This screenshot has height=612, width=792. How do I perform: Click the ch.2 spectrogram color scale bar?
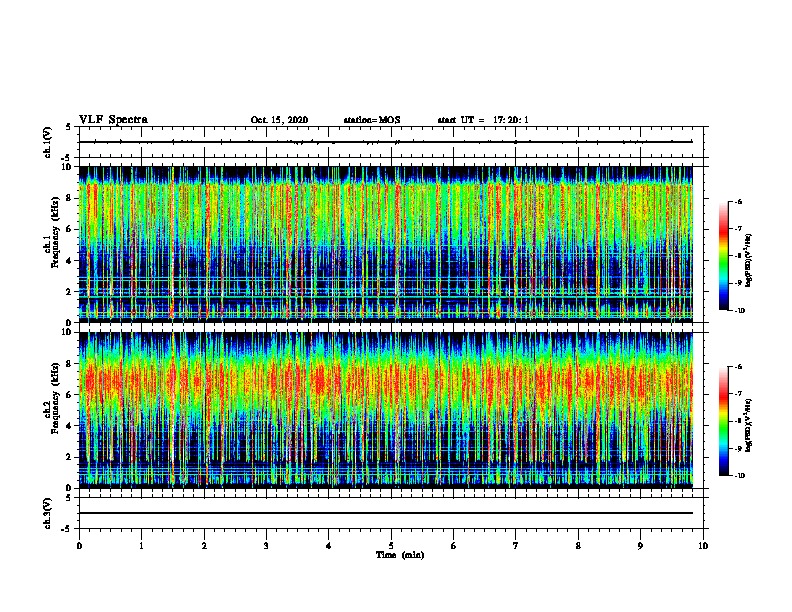[724, 421]
